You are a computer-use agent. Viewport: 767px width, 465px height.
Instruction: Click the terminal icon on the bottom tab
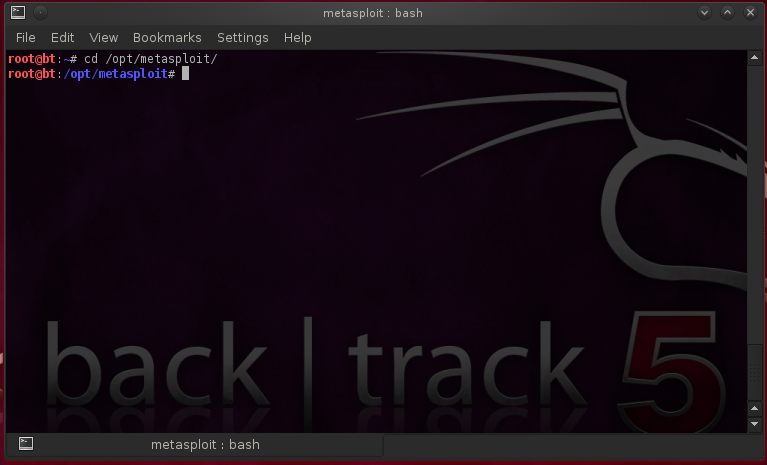pyautogui.click(x=26, y=443)
